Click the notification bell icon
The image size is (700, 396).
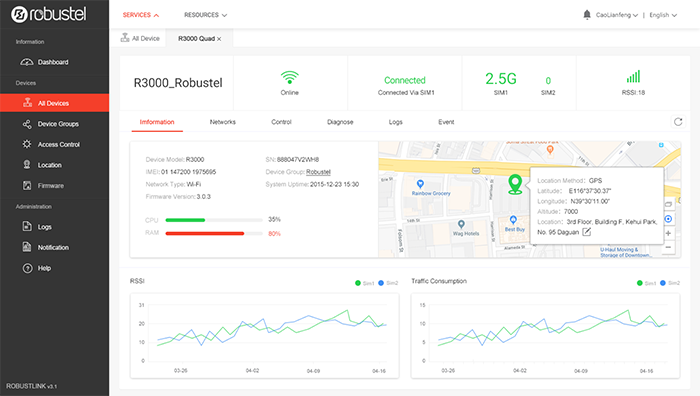(x=587, y=15)
